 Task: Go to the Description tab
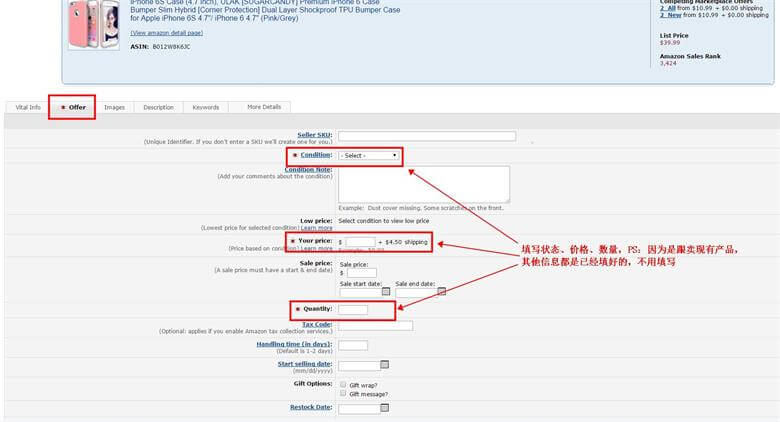(x=158, y=107)
